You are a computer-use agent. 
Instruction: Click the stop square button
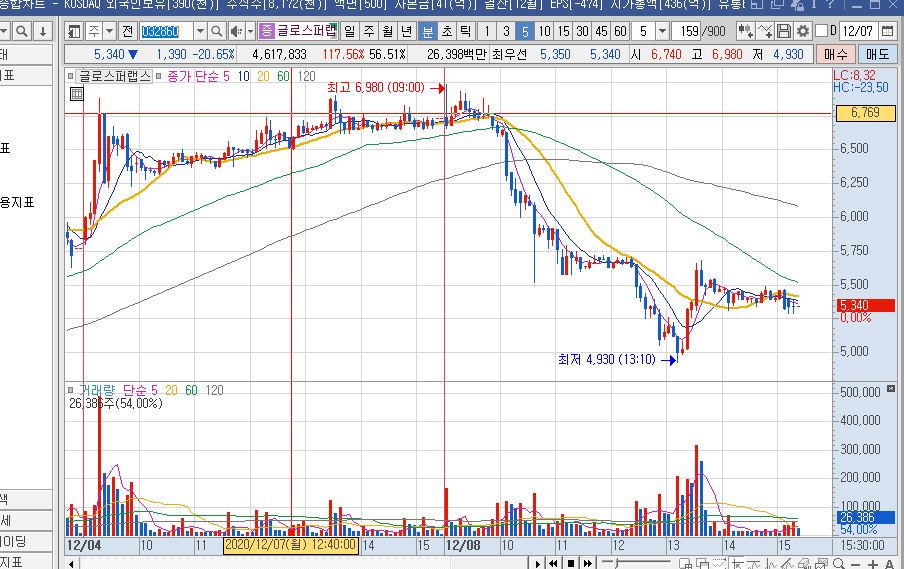coord(571,563)
